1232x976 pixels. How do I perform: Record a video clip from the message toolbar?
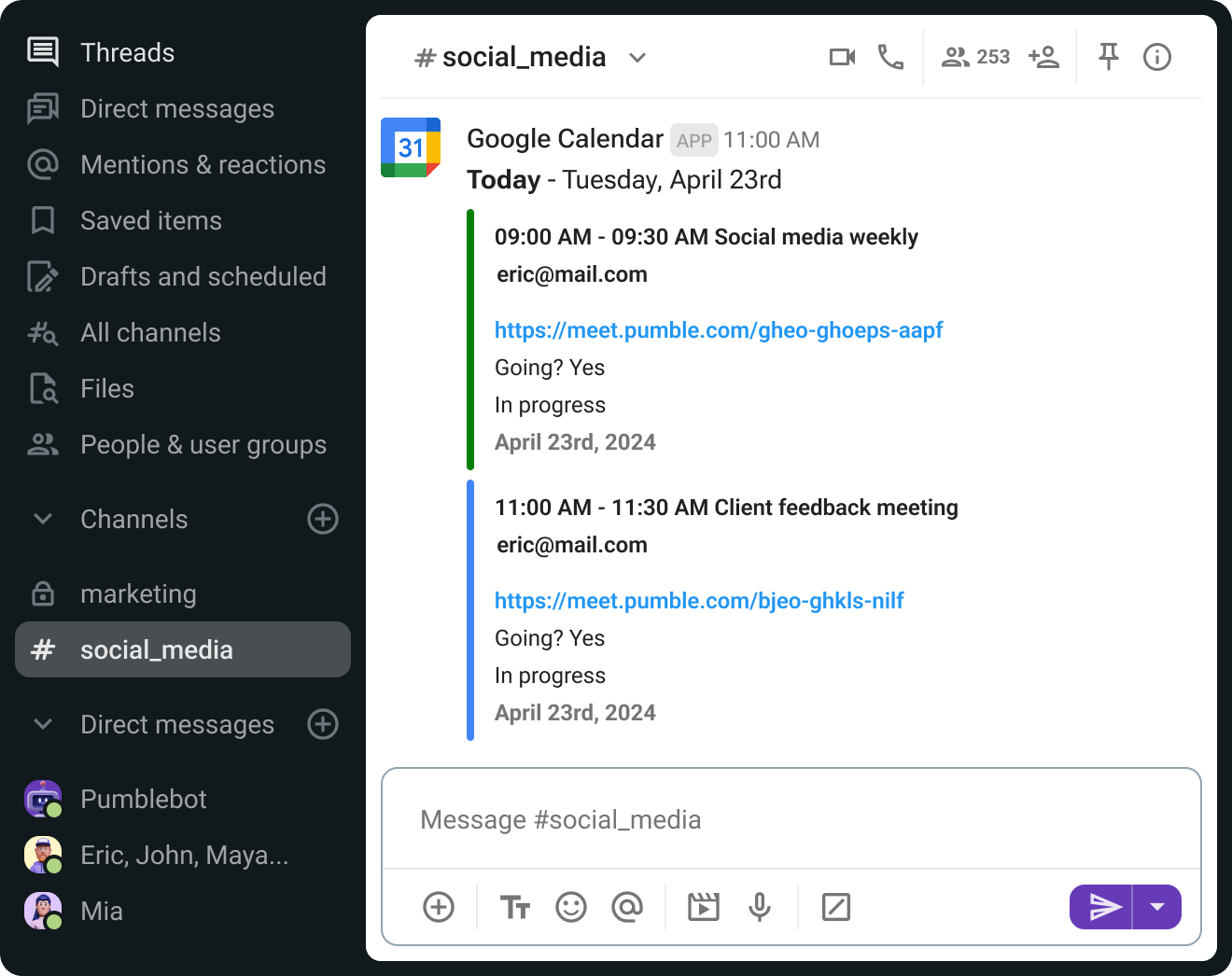704,907
